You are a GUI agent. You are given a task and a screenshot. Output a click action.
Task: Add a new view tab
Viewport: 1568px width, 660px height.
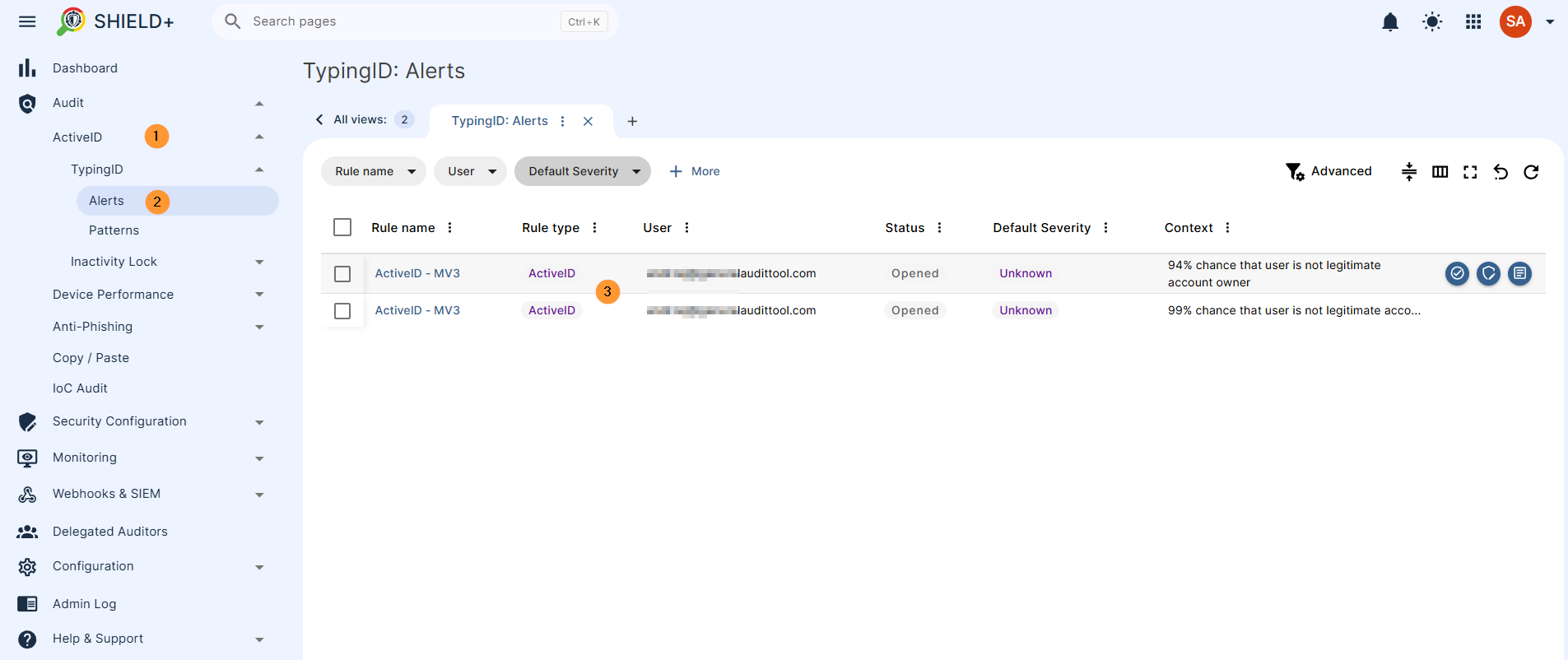click(632, 121)
